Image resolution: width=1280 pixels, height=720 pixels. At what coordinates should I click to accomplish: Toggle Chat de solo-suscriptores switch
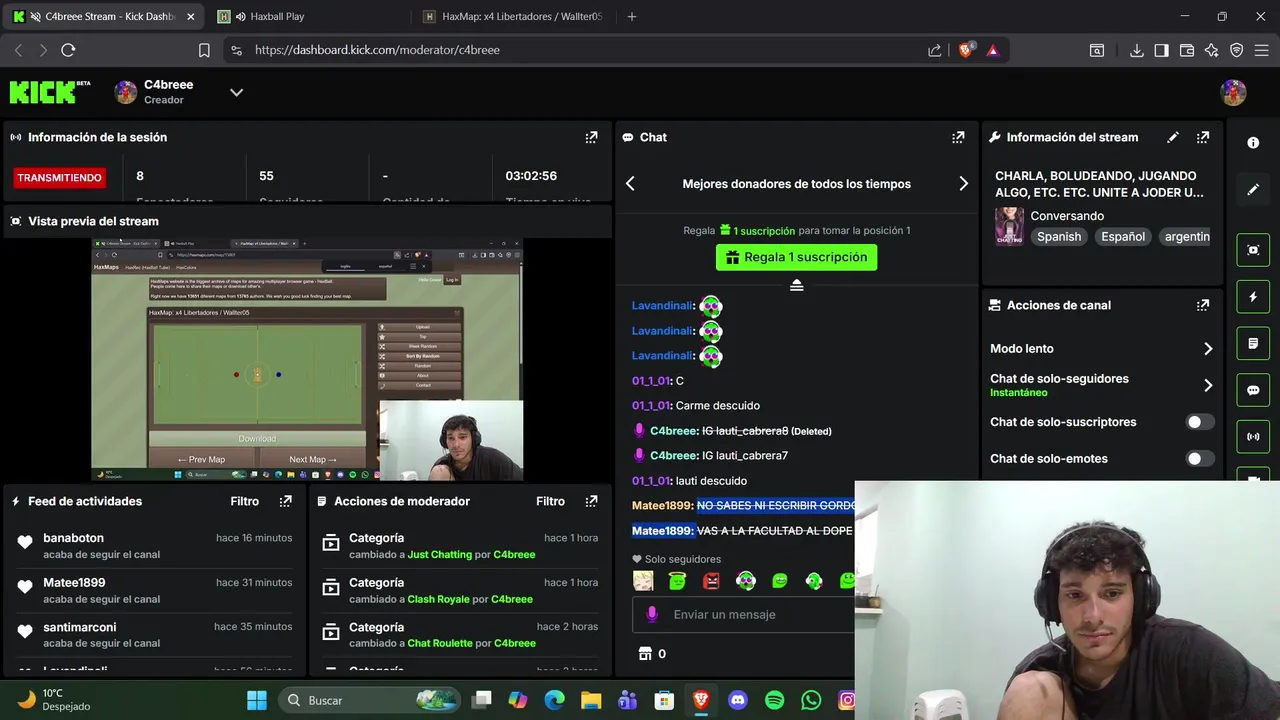pos(1200,422)
